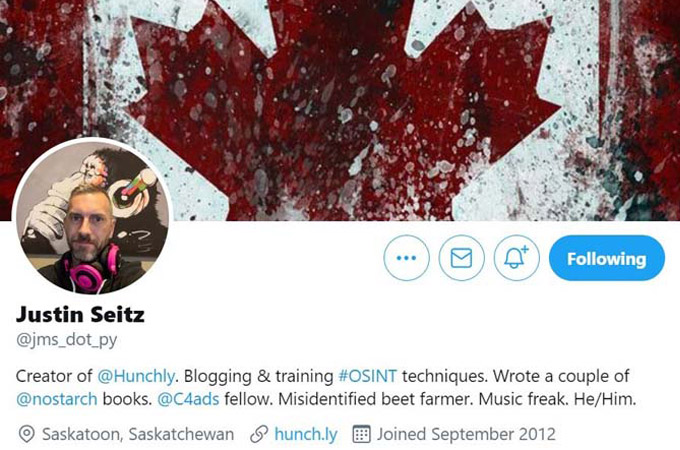680x450 pixels.
Task: Toggle the blue Following button
Action: pyautogui.click(x=607, y=258)
